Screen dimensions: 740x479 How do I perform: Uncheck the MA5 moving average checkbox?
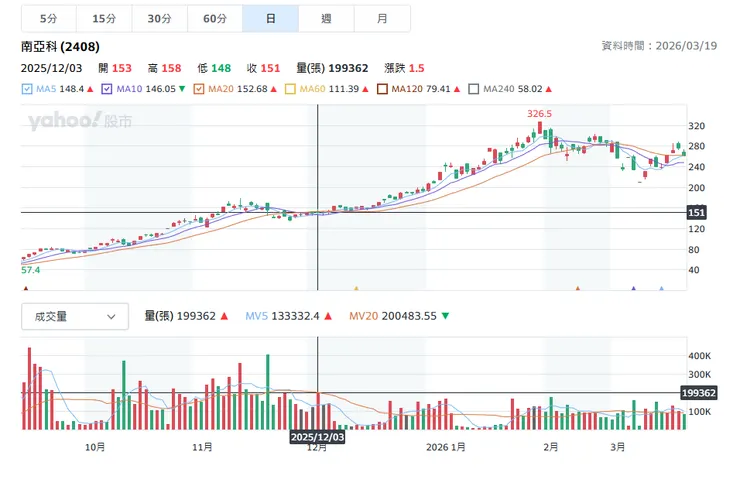[x=27, y=89]
